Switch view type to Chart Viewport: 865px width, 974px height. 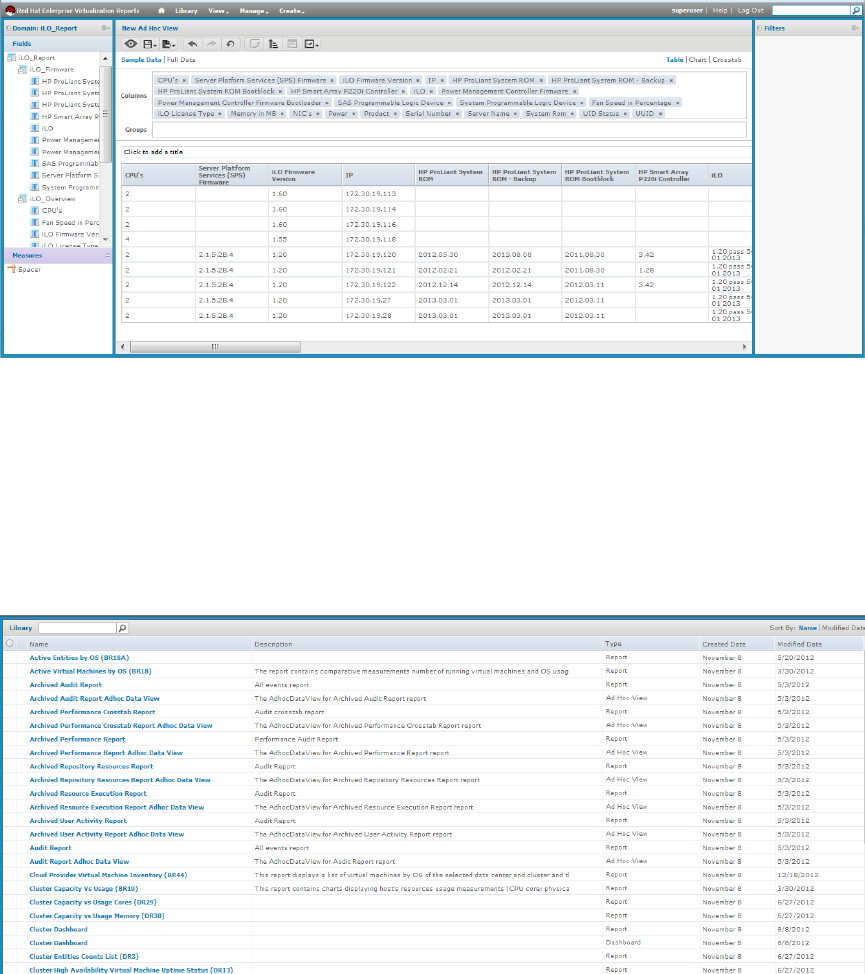point(698,60)
